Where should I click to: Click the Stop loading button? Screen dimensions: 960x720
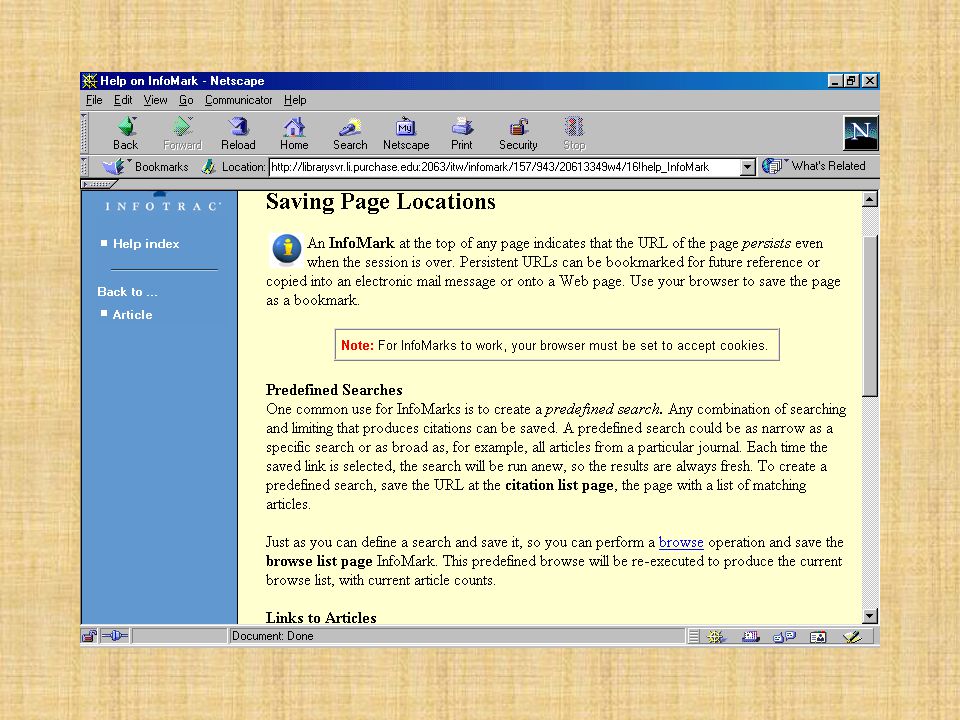click(x=574, y=133)
